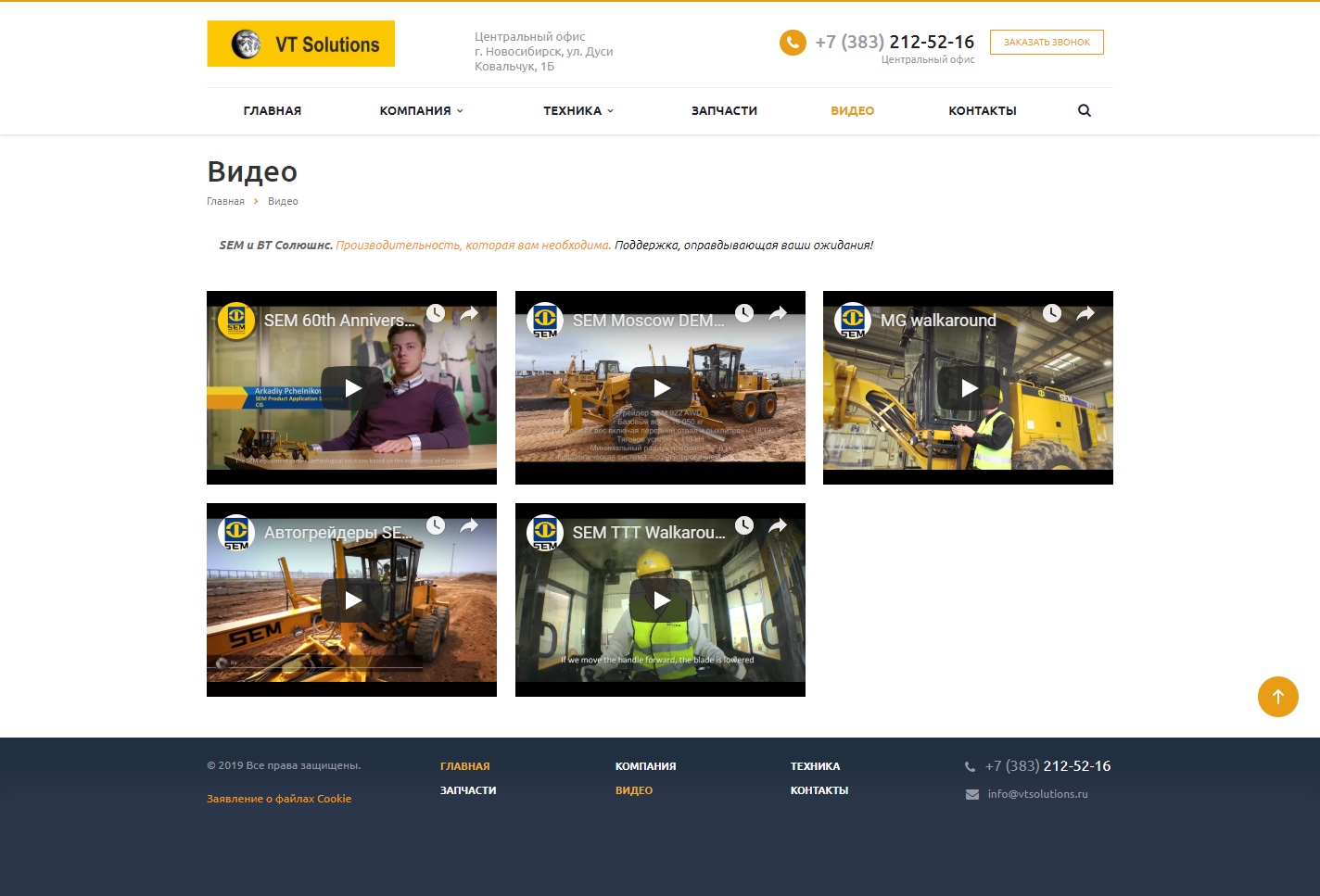Click Share arrow on Автогрейдеры SE video
The image size is (1320, 896).
[x=469, y=525]
